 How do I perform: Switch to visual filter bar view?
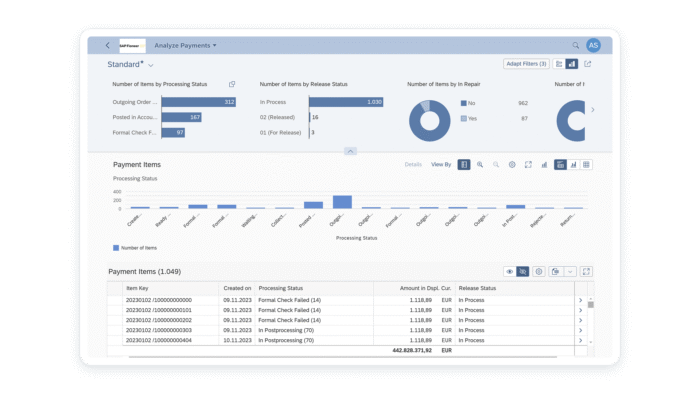pyautogui.click(x=571, y=64)
